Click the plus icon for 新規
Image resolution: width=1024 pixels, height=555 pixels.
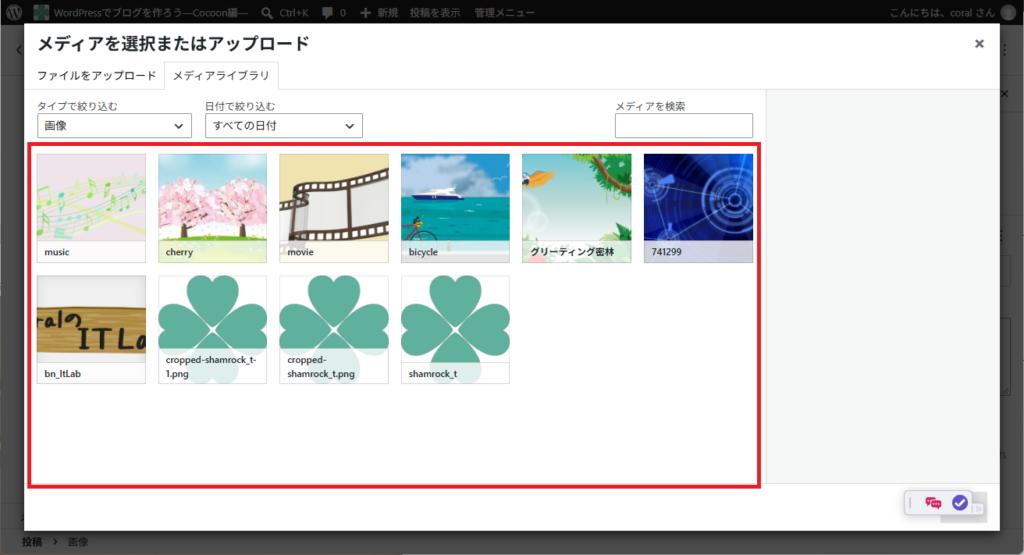click(366, 12)
